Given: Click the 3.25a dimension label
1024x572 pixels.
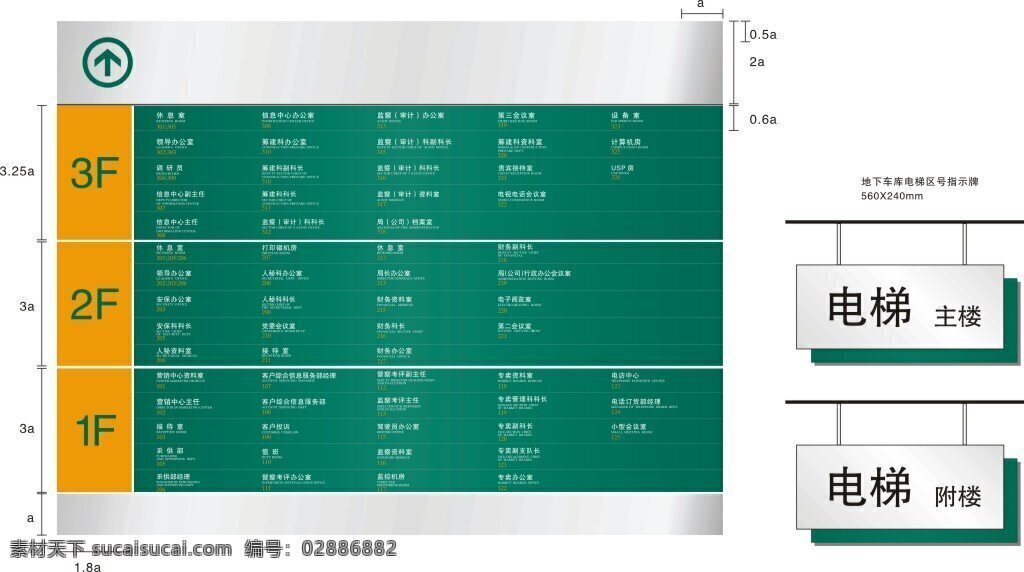Looking at the screenshot, I should coord(18,172).
